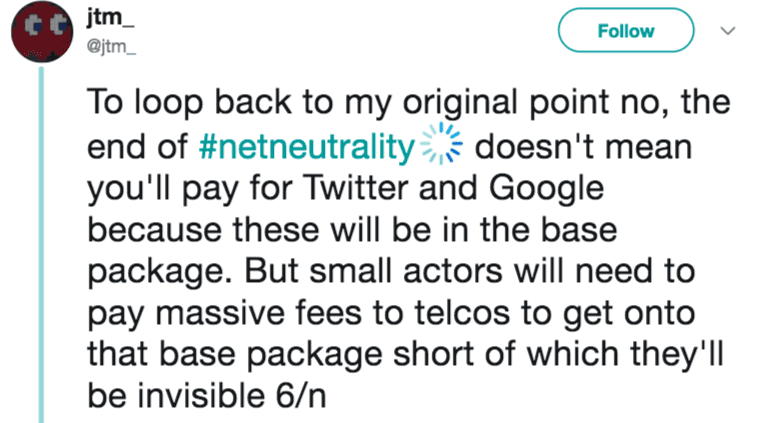Image resolution: width=759 pixels, height=423 pixels.
Task: Click the Follow button
Action: point(626,30)
